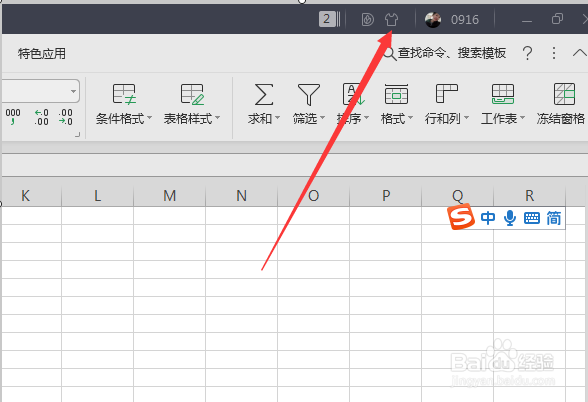Open the user avatar profile
Screen dimensions: 588x402
433,20
